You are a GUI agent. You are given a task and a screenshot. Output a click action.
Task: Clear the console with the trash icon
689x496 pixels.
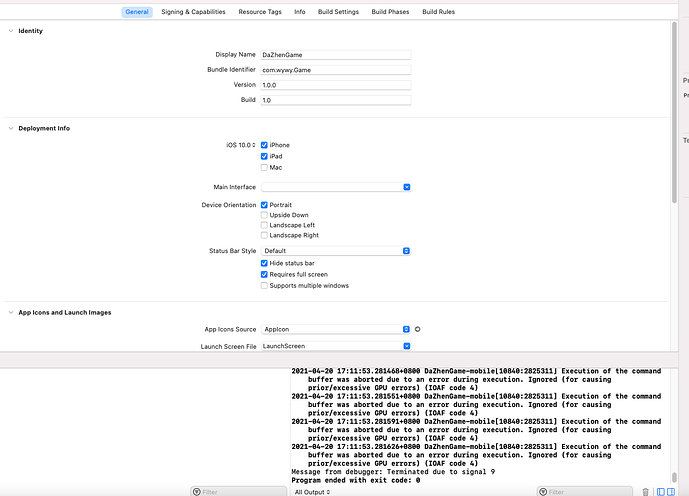645,492
